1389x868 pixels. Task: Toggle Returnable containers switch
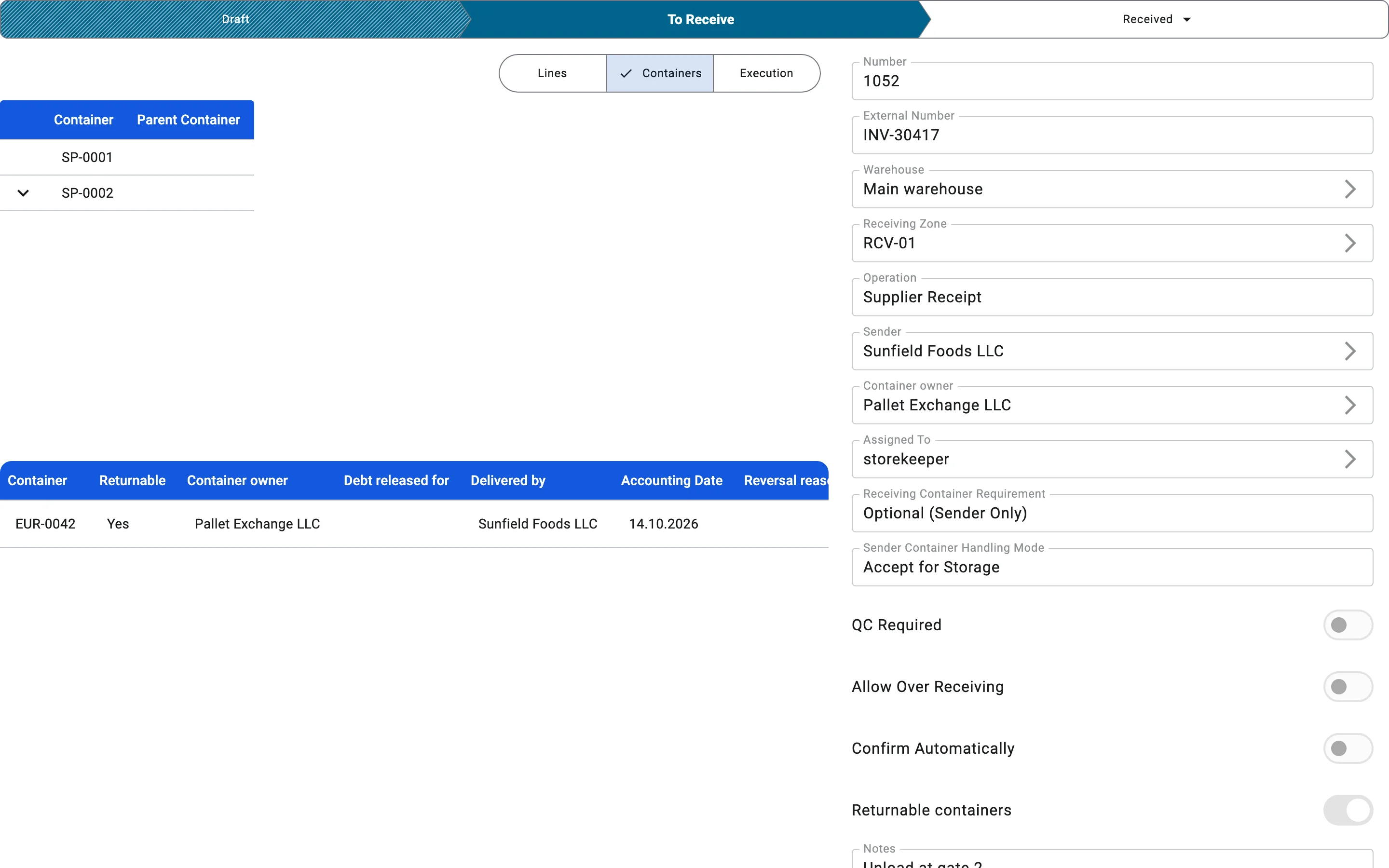(x=1348, y=810)
